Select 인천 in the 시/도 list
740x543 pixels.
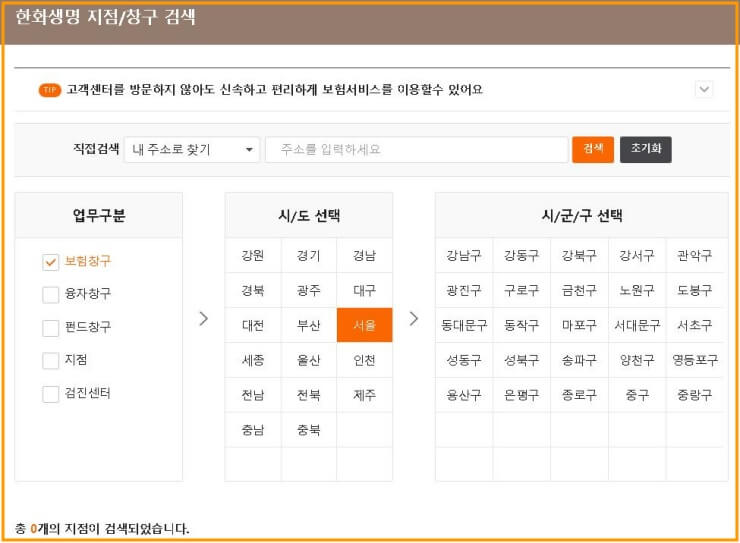click(x=364, y=360)
